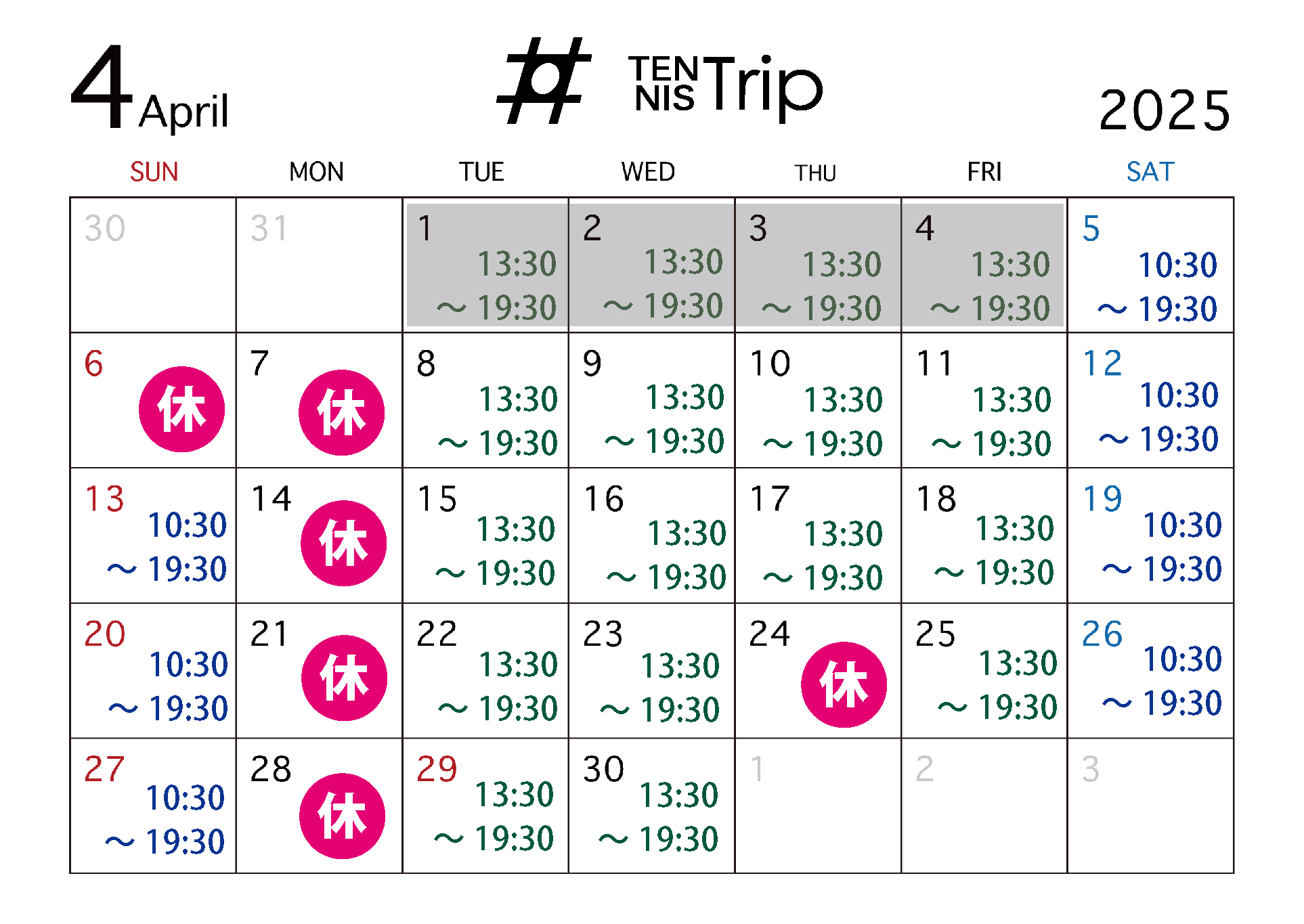Click the 2025 year label
This screenshot has width=1304, height=924.
coord(1164,110)
